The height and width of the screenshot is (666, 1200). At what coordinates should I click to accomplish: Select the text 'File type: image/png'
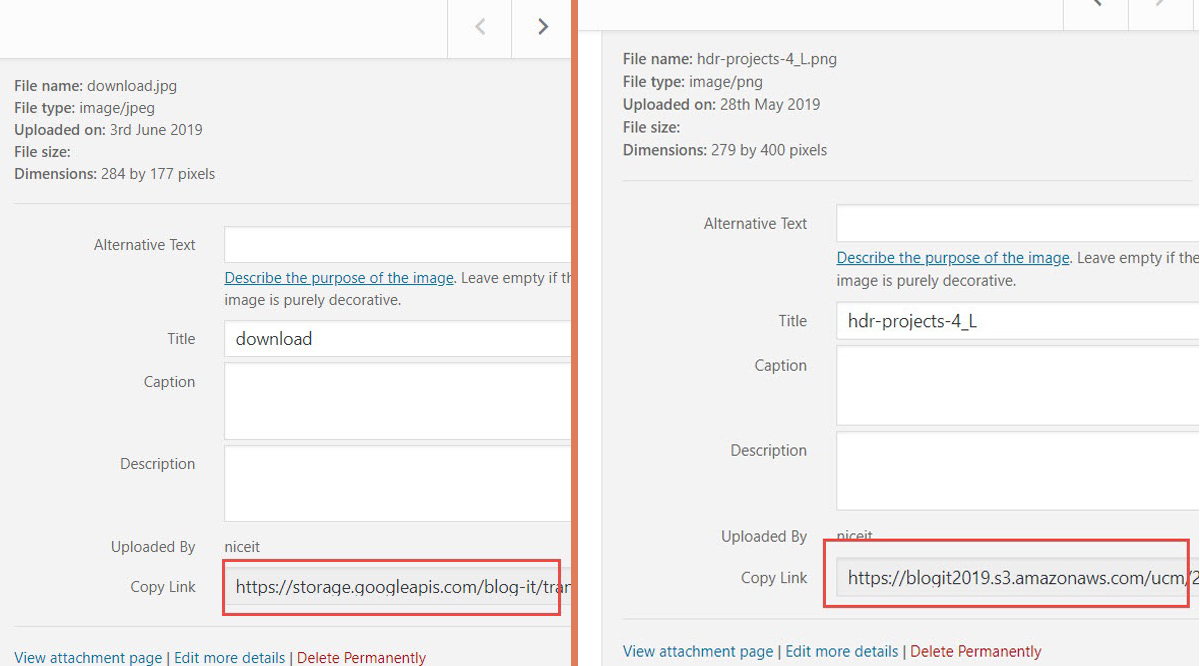click(x=693, y=82)
